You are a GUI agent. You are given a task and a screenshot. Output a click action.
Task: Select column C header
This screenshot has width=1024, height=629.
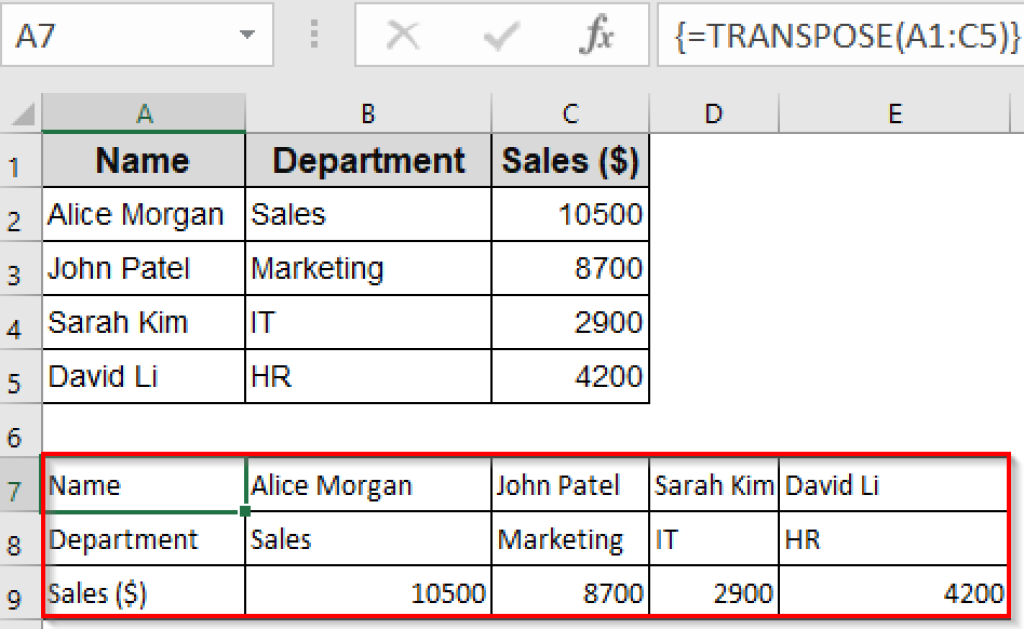pos(570,112)
